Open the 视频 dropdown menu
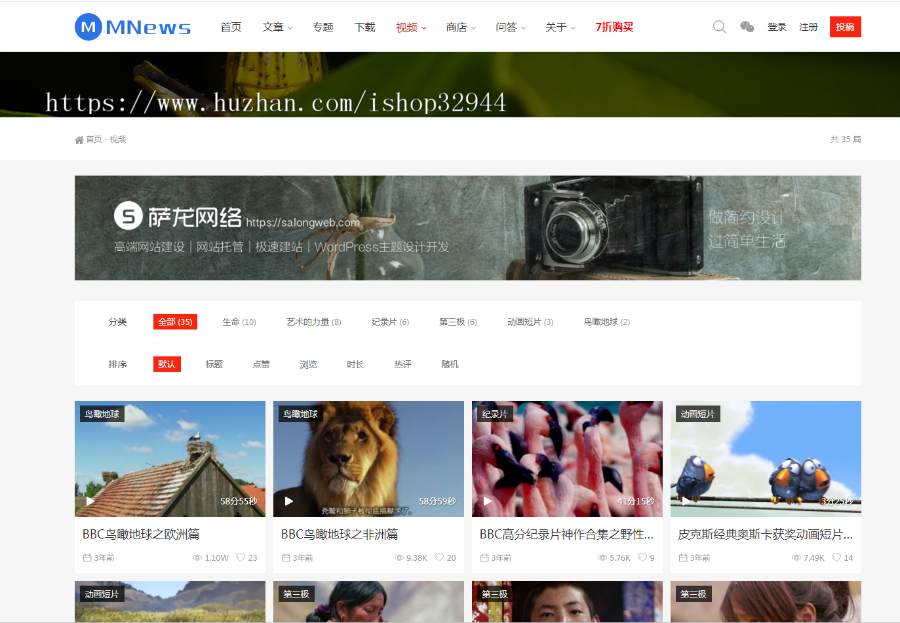 (406, 26)
